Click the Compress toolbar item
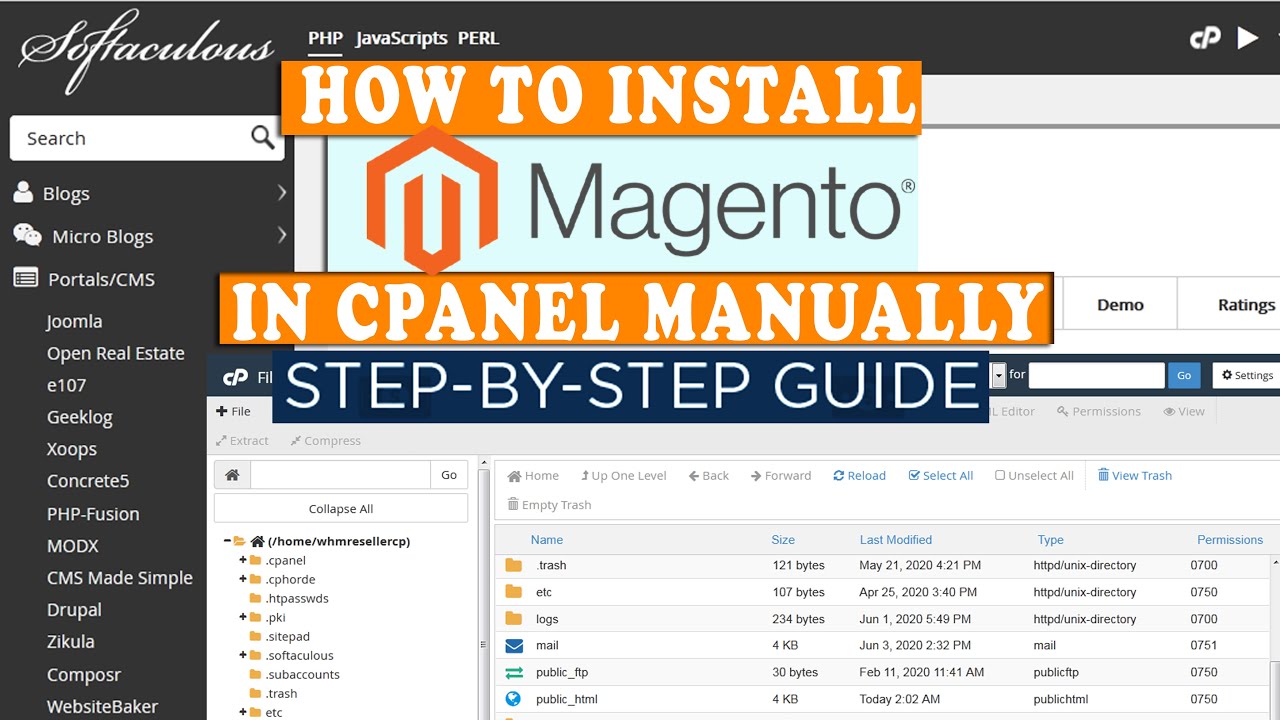 (325, 440)
